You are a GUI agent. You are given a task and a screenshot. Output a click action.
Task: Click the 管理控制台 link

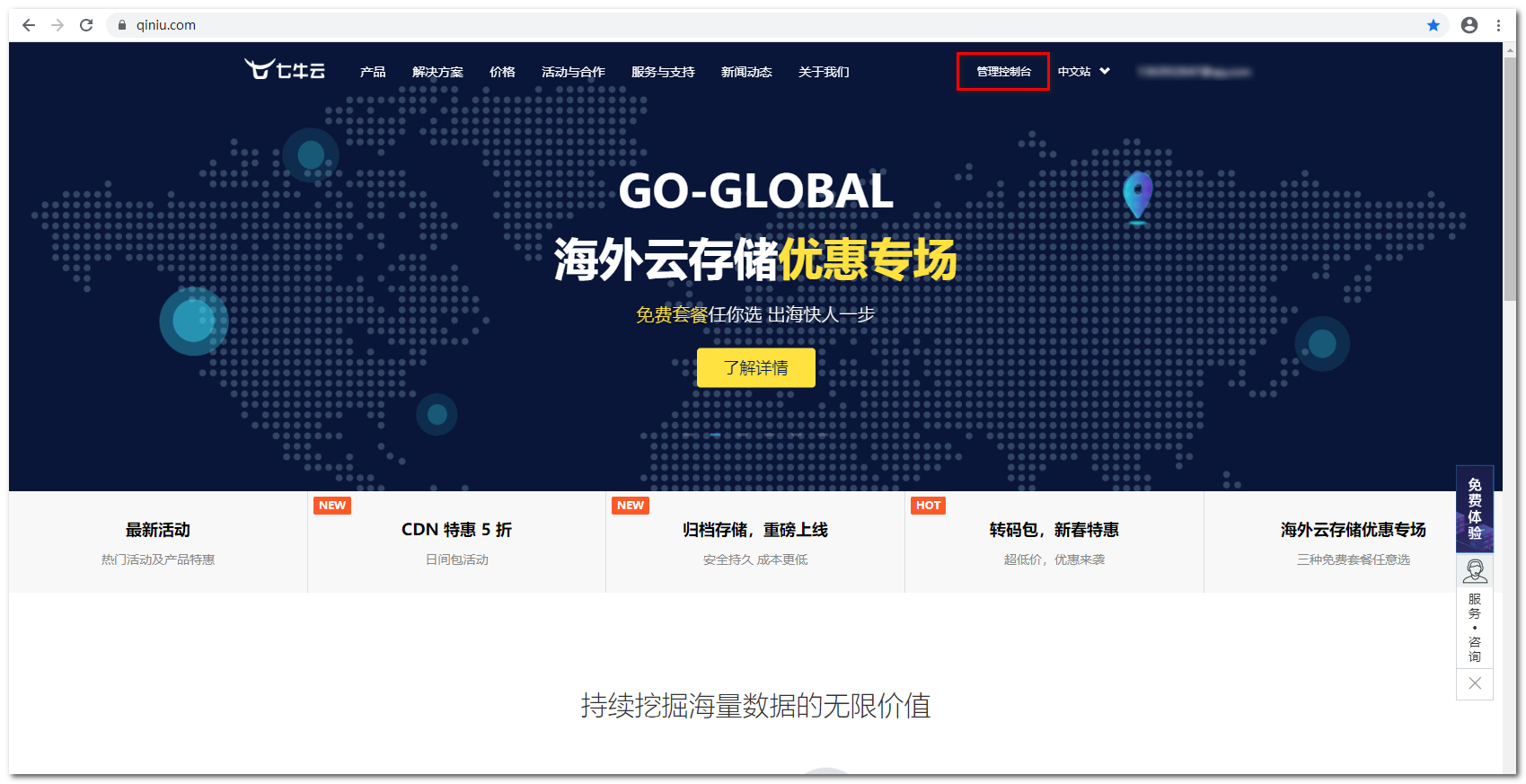[x=1003, y=72]
